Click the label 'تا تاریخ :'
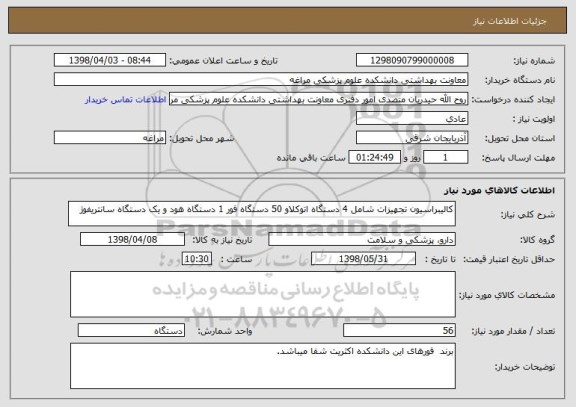 pos(440,259)
